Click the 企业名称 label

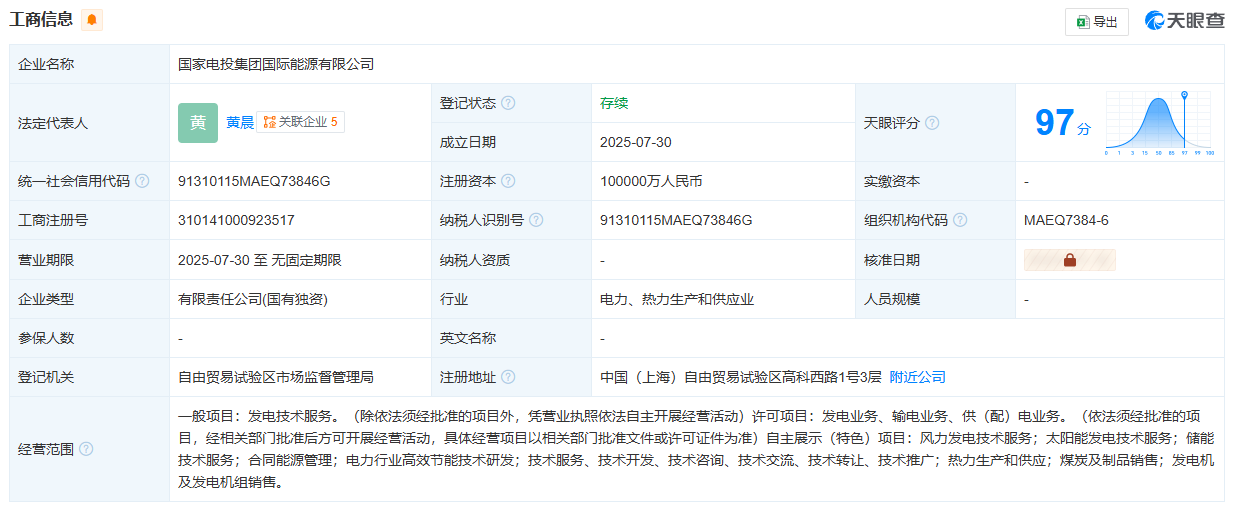(46, 64)
